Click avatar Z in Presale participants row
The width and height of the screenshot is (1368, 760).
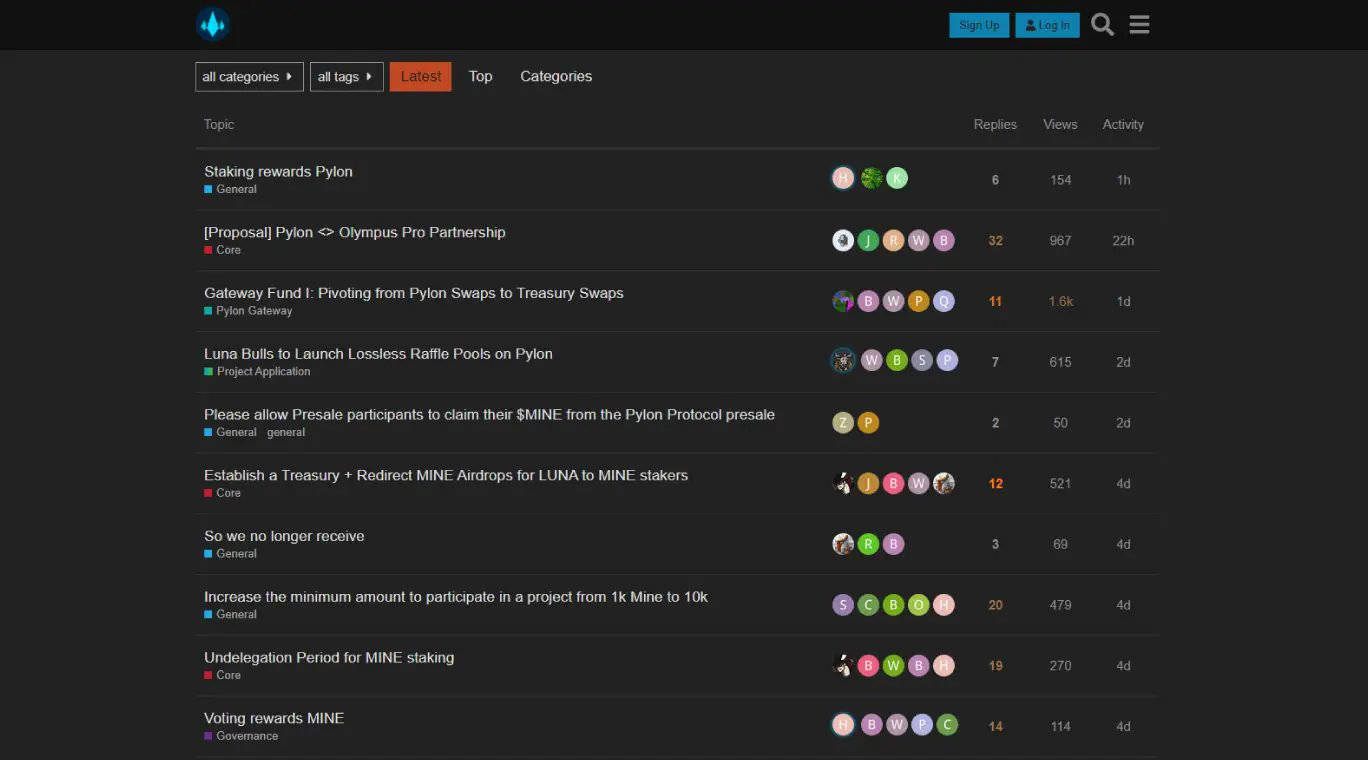(x=843, y=423)
